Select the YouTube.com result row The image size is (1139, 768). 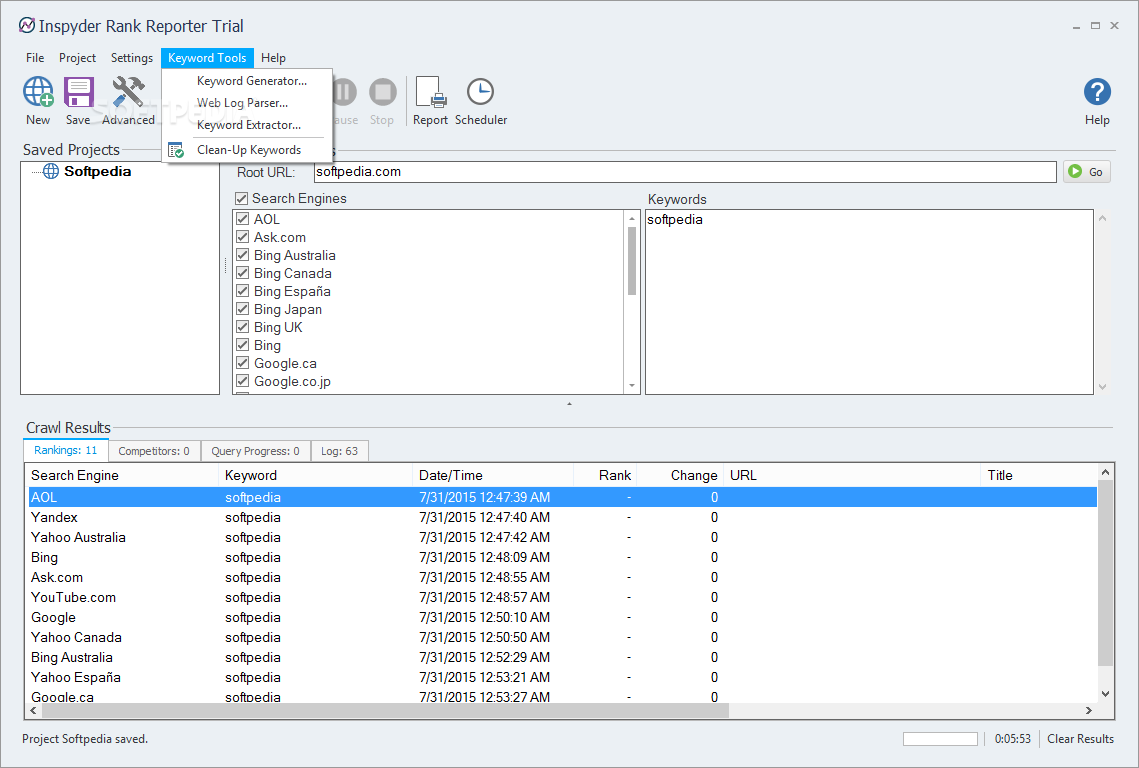tap(562, 597)
